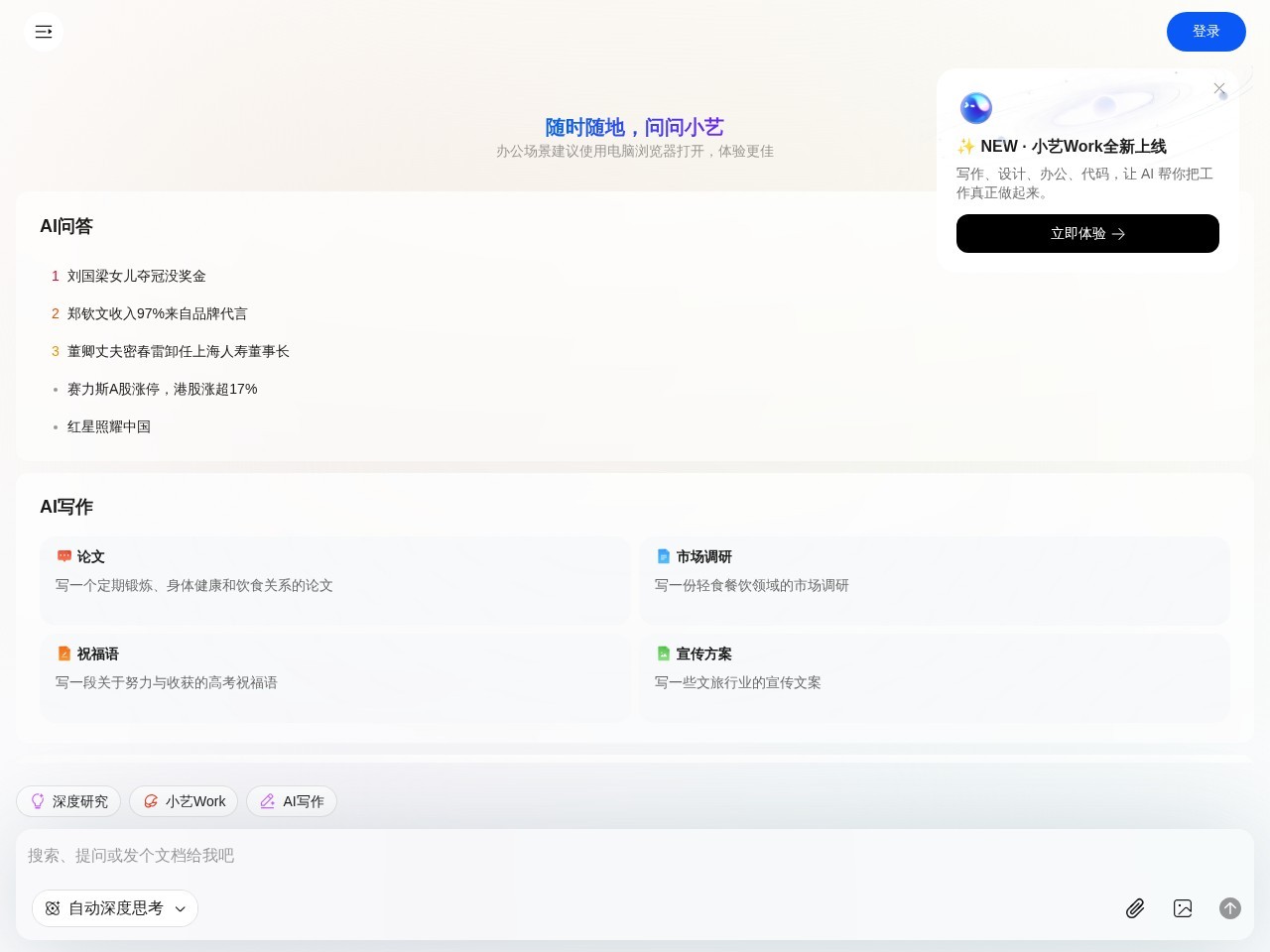Click the send arrow icon
Viewport: 1270px width, 952px height.
1230,908
